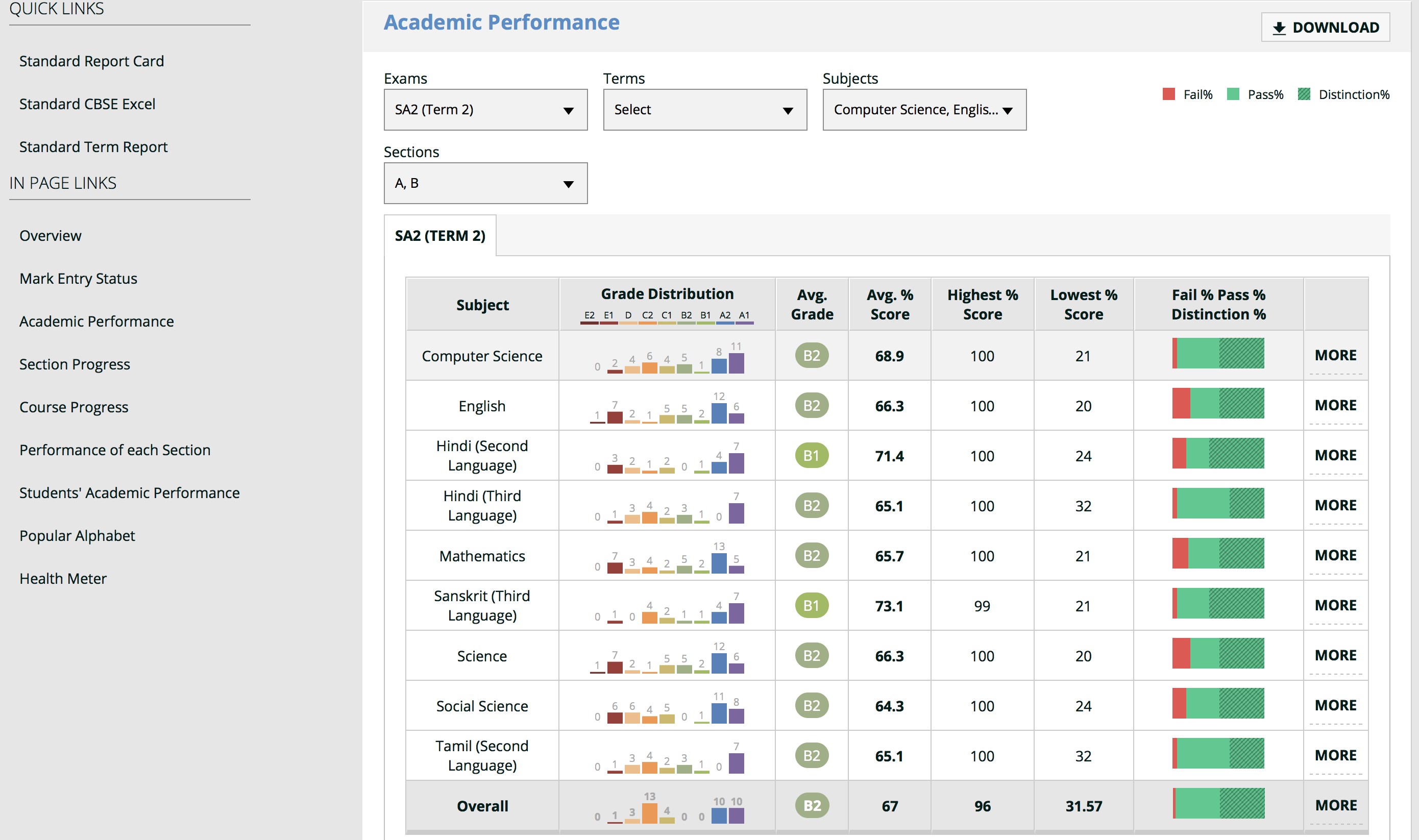Click the Pass% green legend swatch
The image size is (1419, 840).
pyautogui.click(x=1233, y=94)
